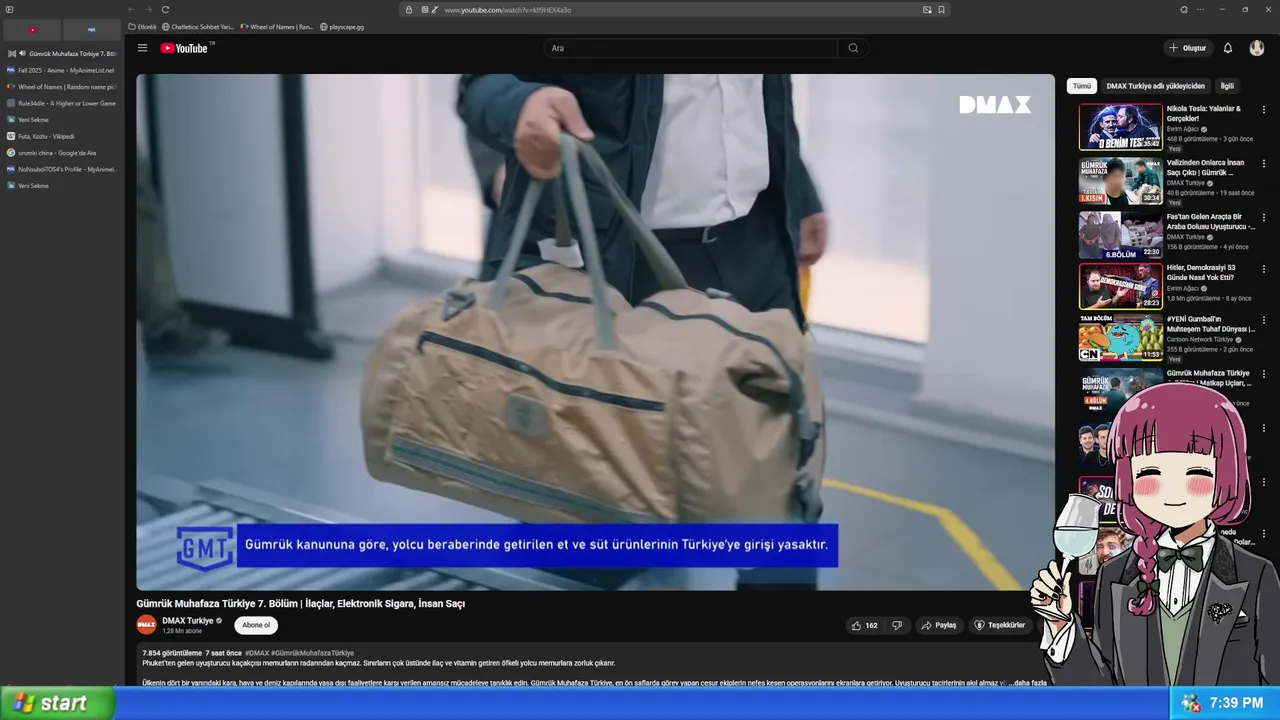Screen dimensions: 1280x720
Task: Open the browser three-dots menu
Action: (1199, 9)
